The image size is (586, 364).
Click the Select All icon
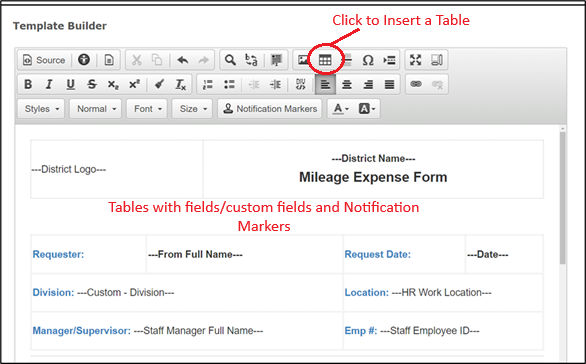(277, 60)
